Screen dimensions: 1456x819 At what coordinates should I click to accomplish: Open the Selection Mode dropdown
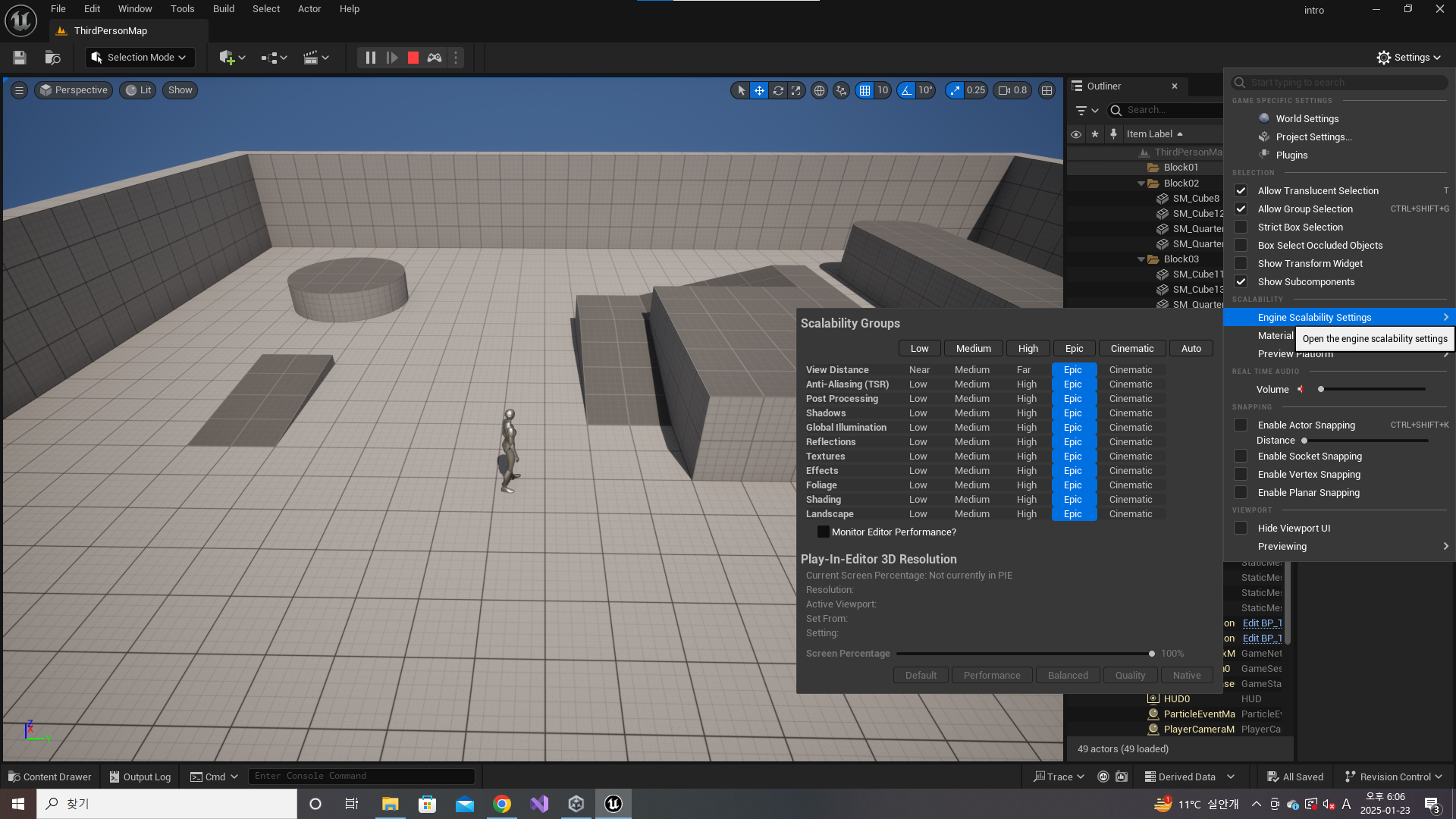140,58
